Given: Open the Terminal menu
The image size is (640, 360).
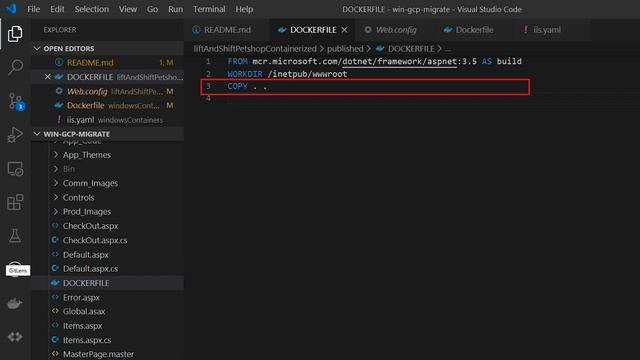Looking at the screenshot, I should [x=209, y=9].
